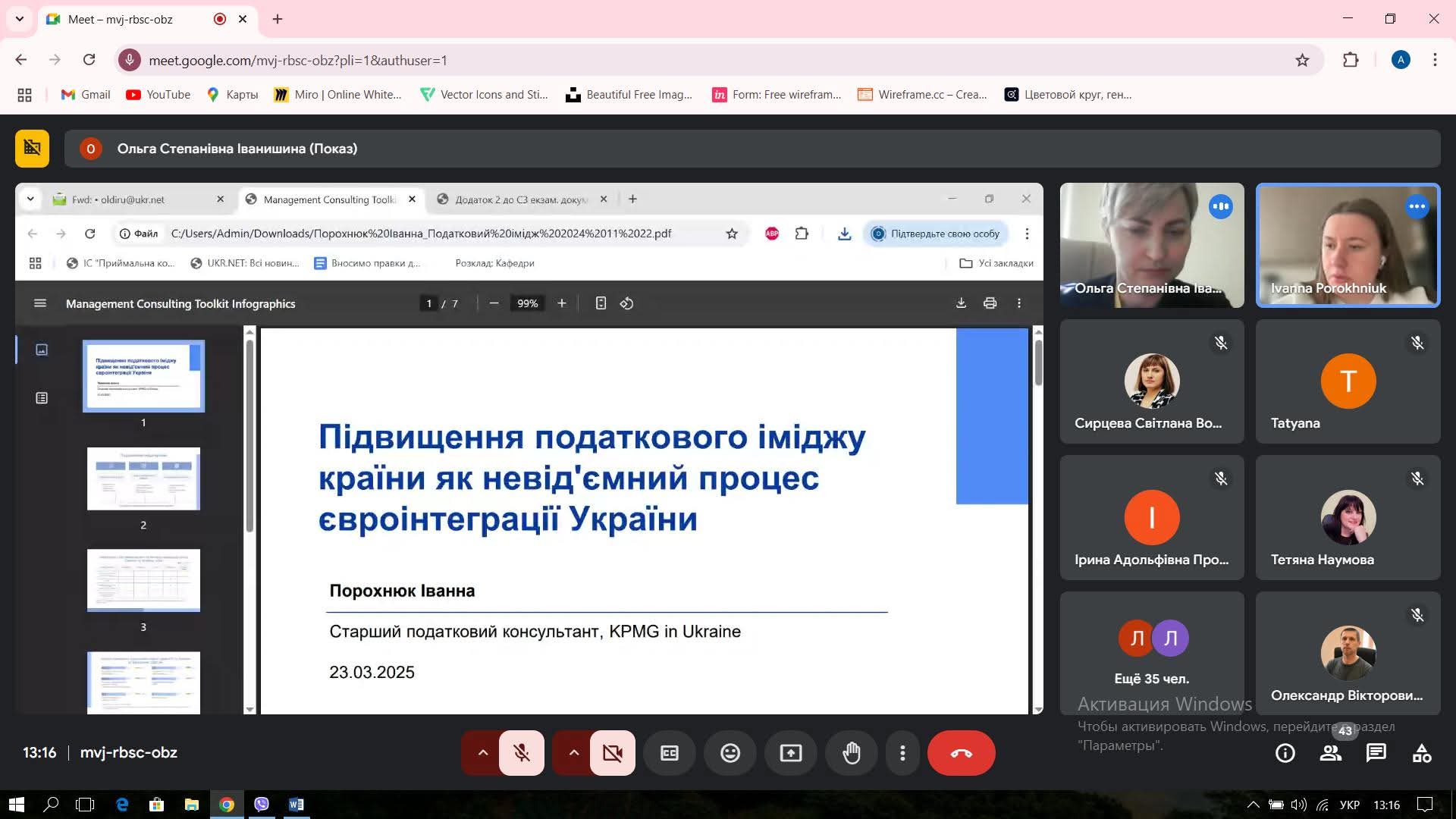Image resolution: width=1456 pixels, height=819 pixels.
Task: Open the Gmail bookmark
Action: [86, 95]
